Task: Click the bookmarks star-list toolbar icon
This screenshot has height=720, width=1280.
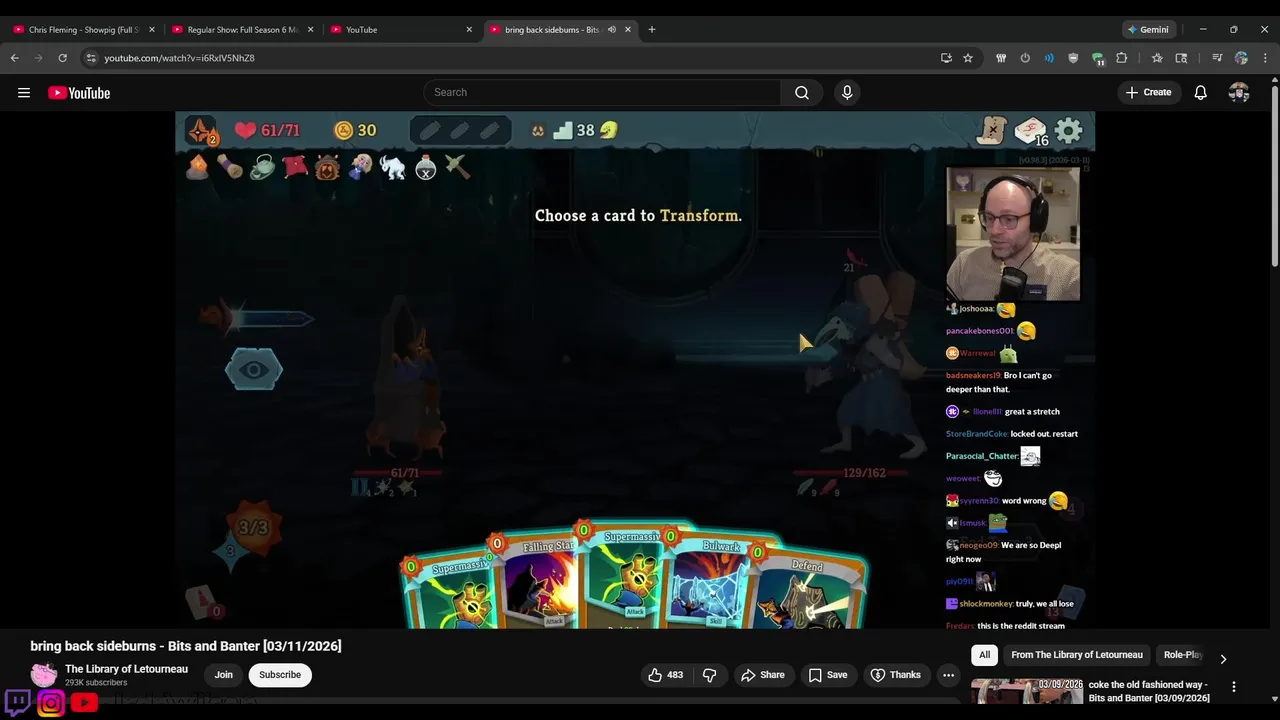Action: click(x=1157, y=58)
